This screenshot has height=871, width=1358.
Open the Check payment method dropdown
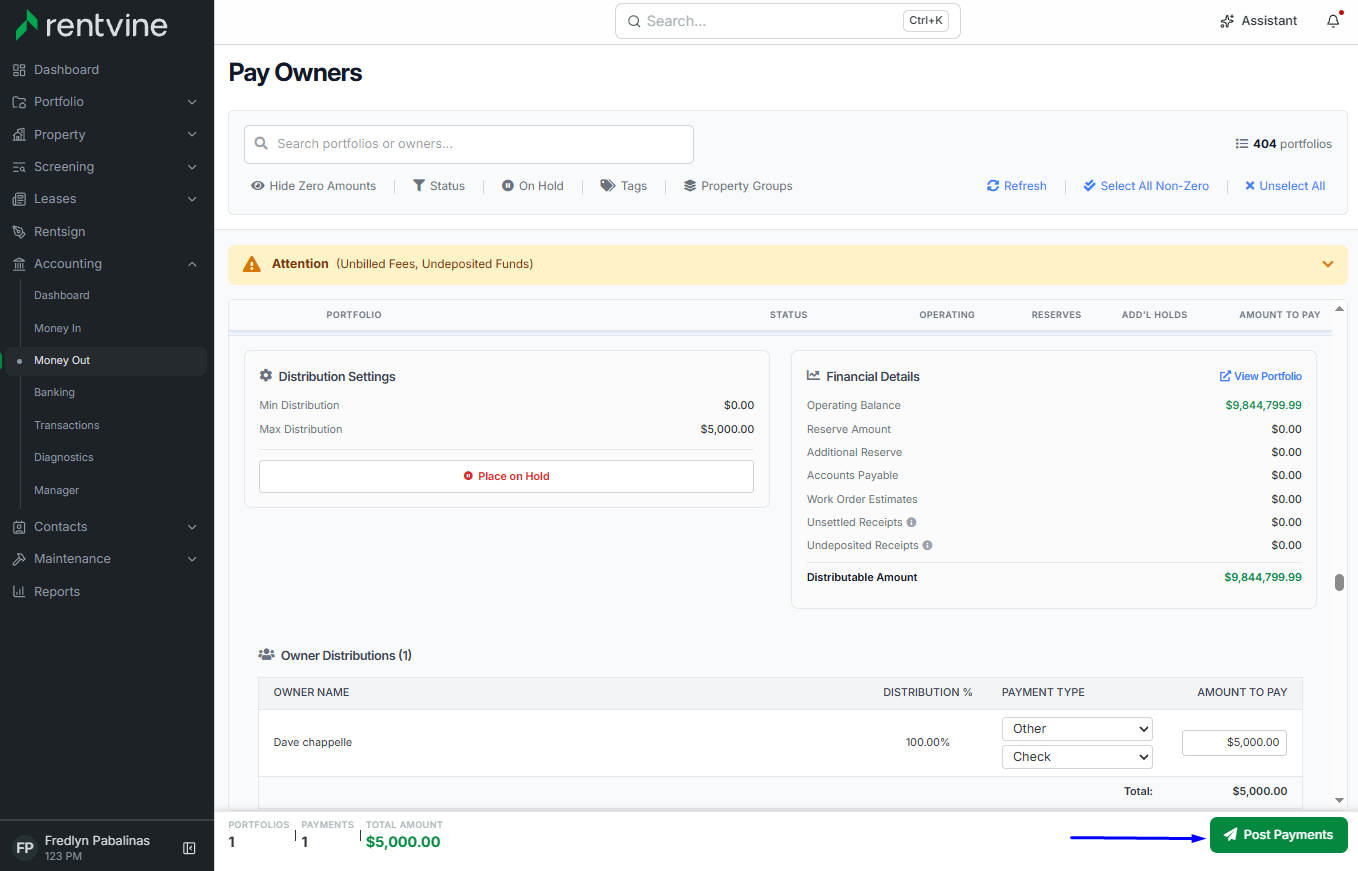pos(1077,757)
